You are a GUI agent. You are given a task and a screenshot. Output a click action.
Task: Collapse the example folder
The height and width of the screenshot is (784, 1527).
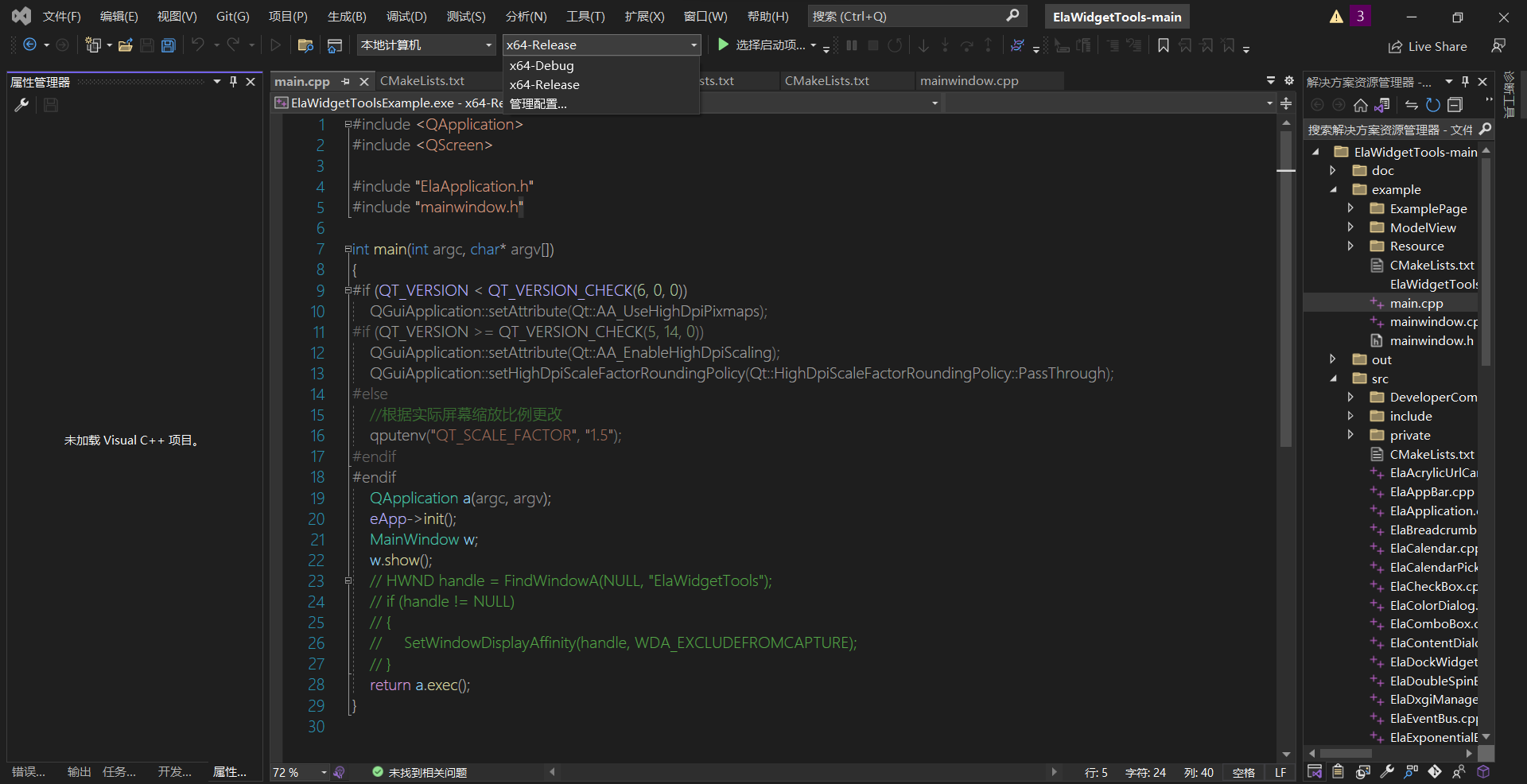coord(1333,189)
